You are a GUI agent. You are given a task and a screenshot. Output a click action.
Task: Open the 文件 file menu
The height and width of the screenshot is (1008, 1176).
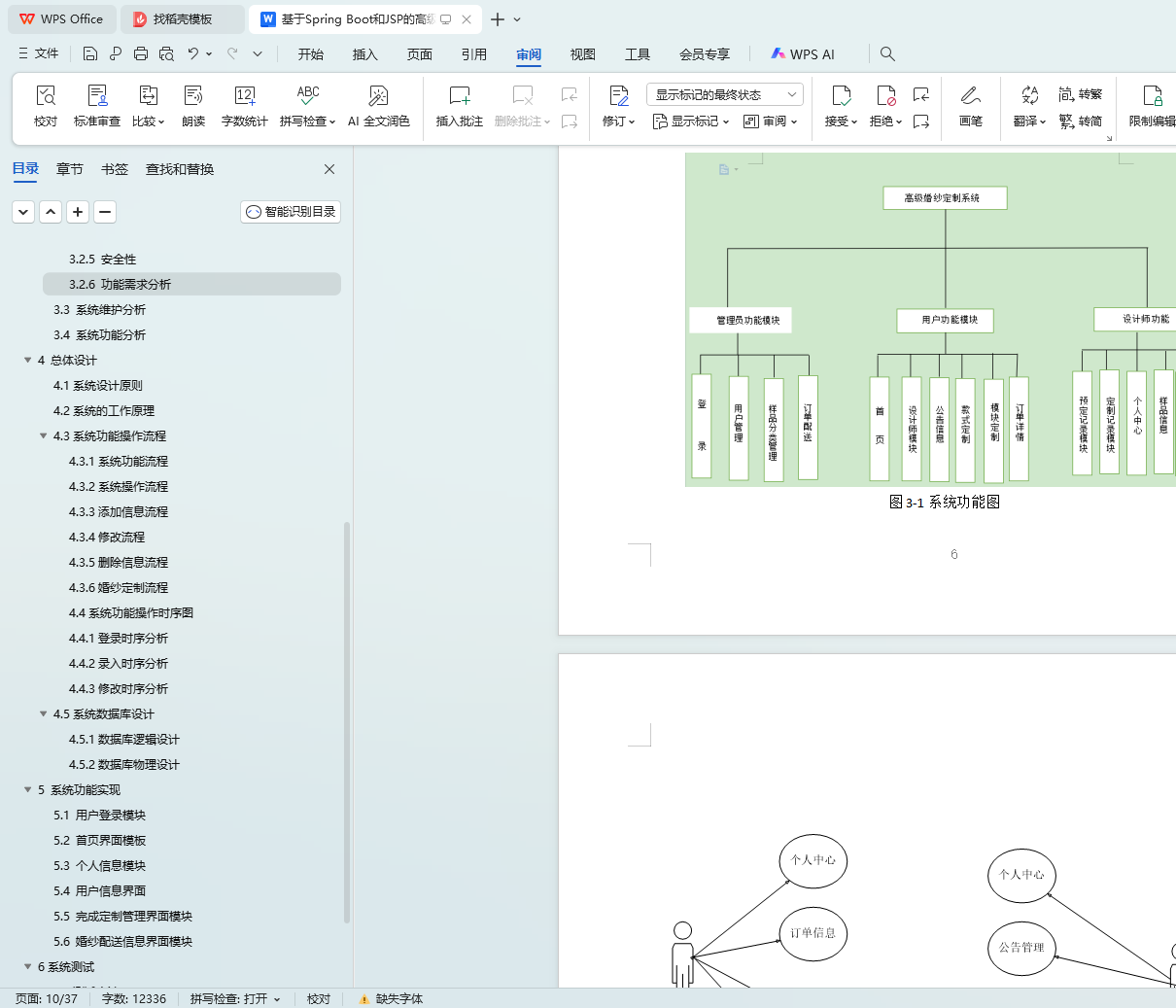(38, 53)
